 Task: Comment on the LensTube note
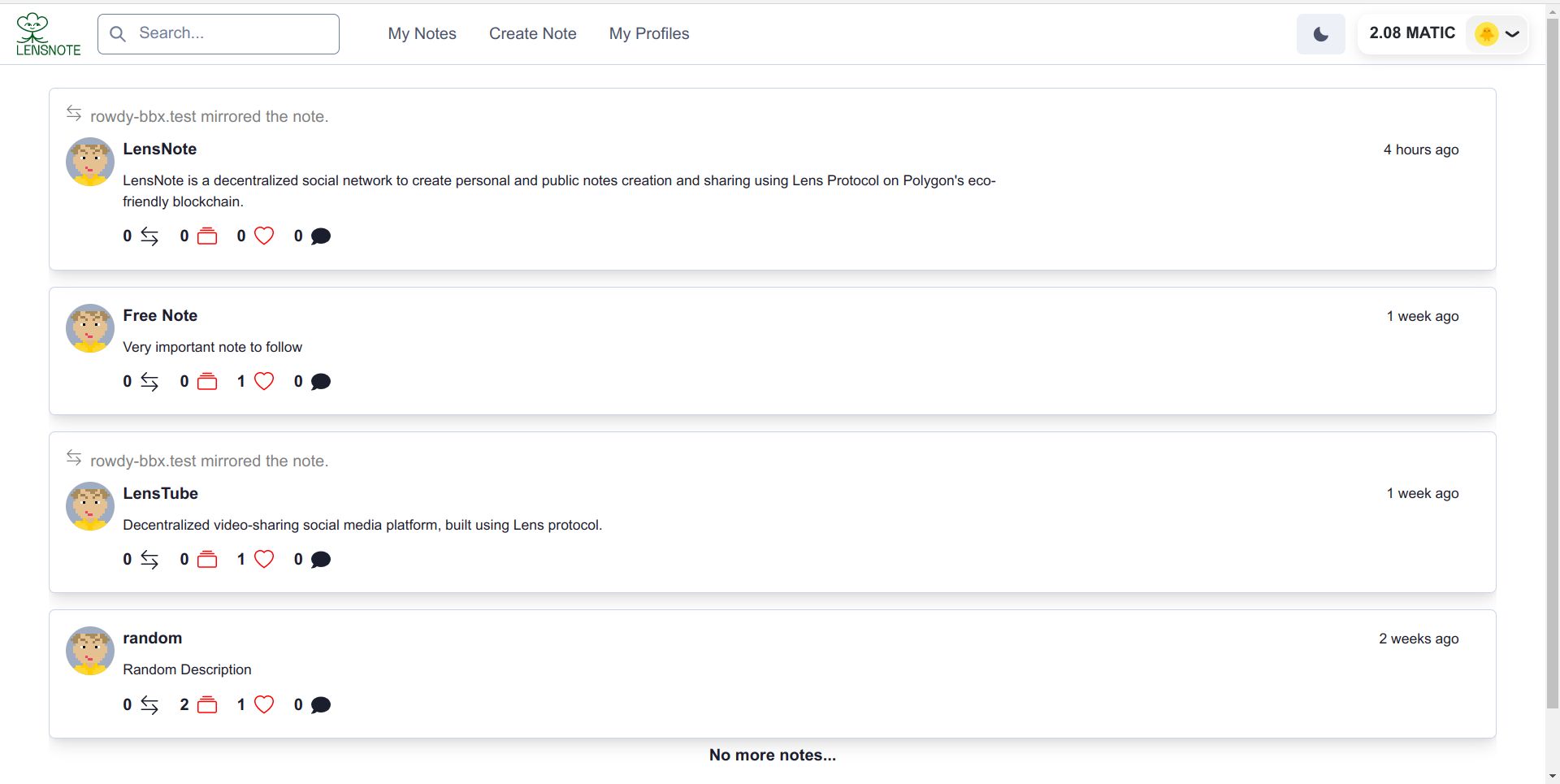321,560
